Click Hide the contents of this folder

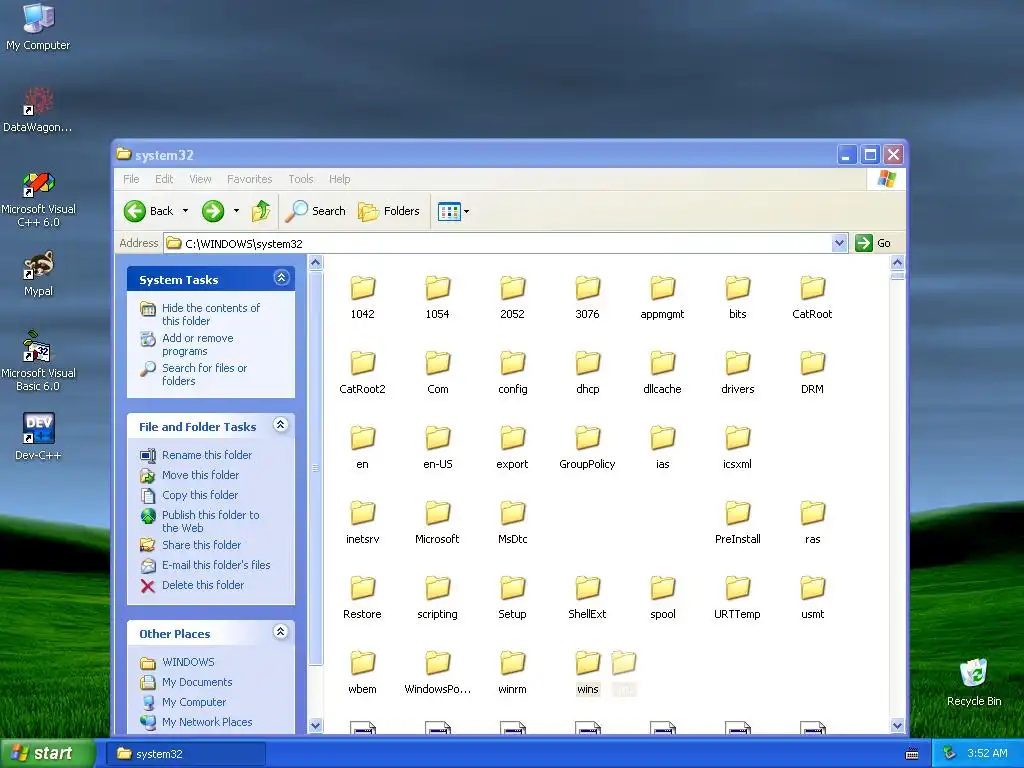[211, 314]
